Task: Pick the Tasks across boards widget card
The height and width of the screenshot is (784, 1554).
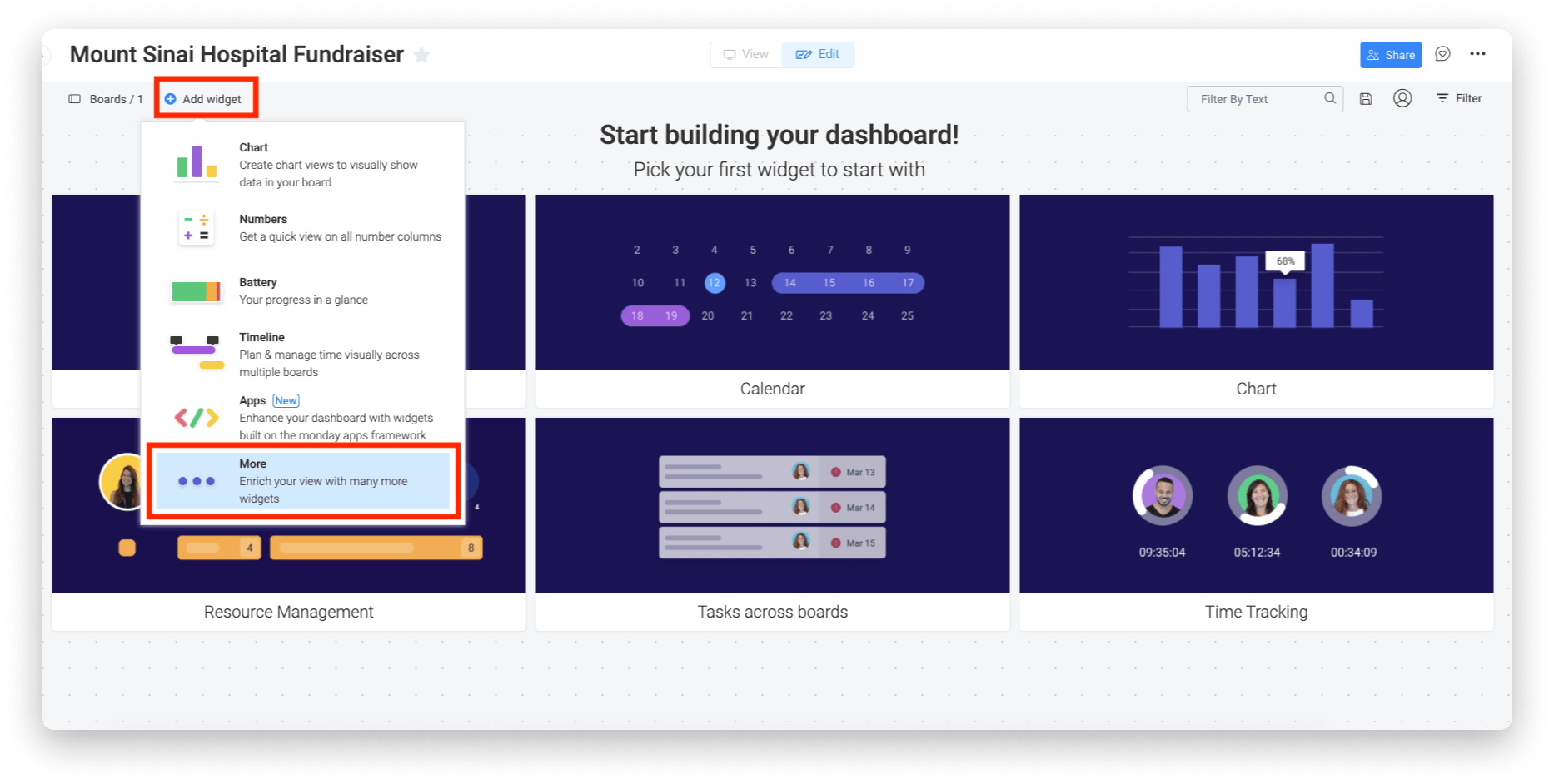Action: 773,524
